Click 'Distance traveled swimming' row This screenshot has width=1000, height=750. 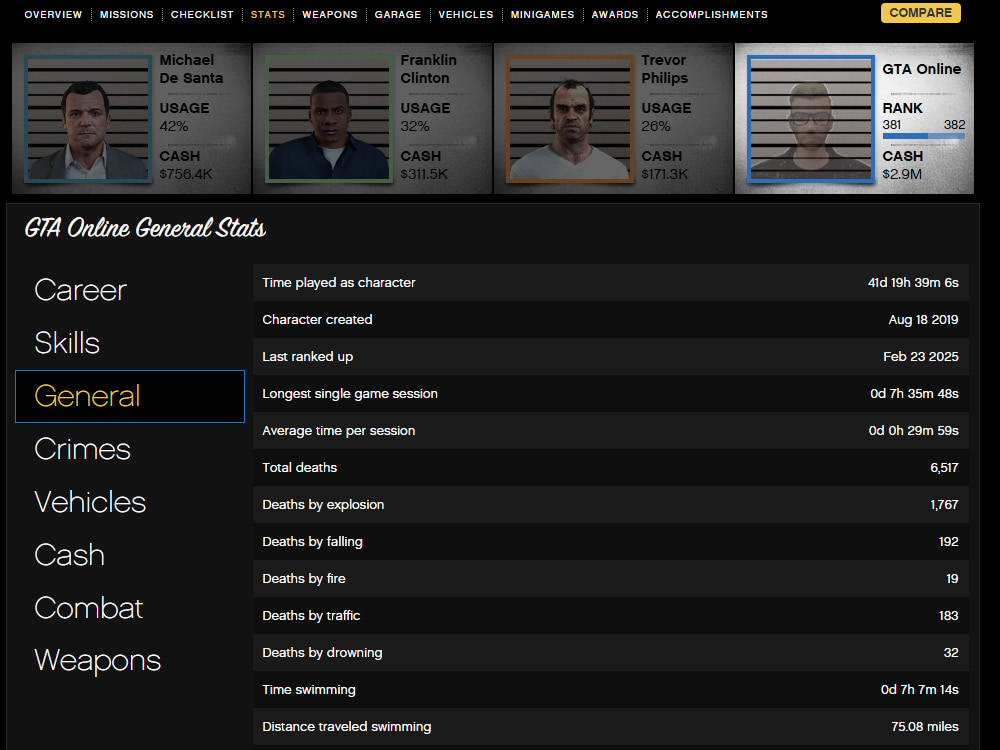(x=611, y=726)
